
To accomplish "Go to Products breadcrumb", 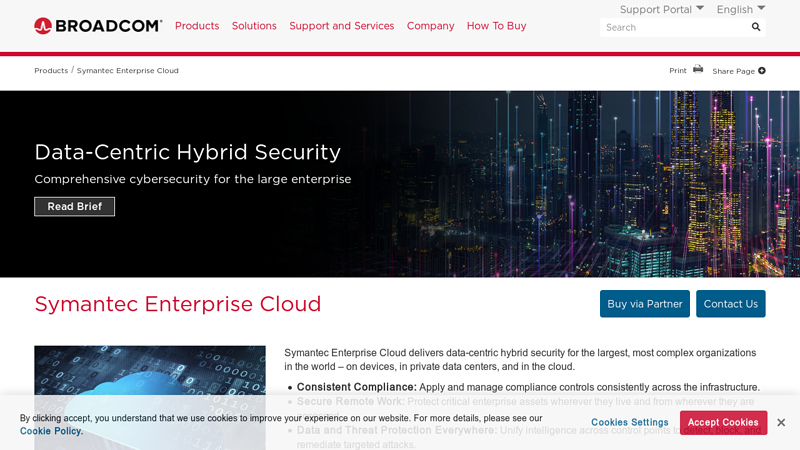I will click(51, 70).
